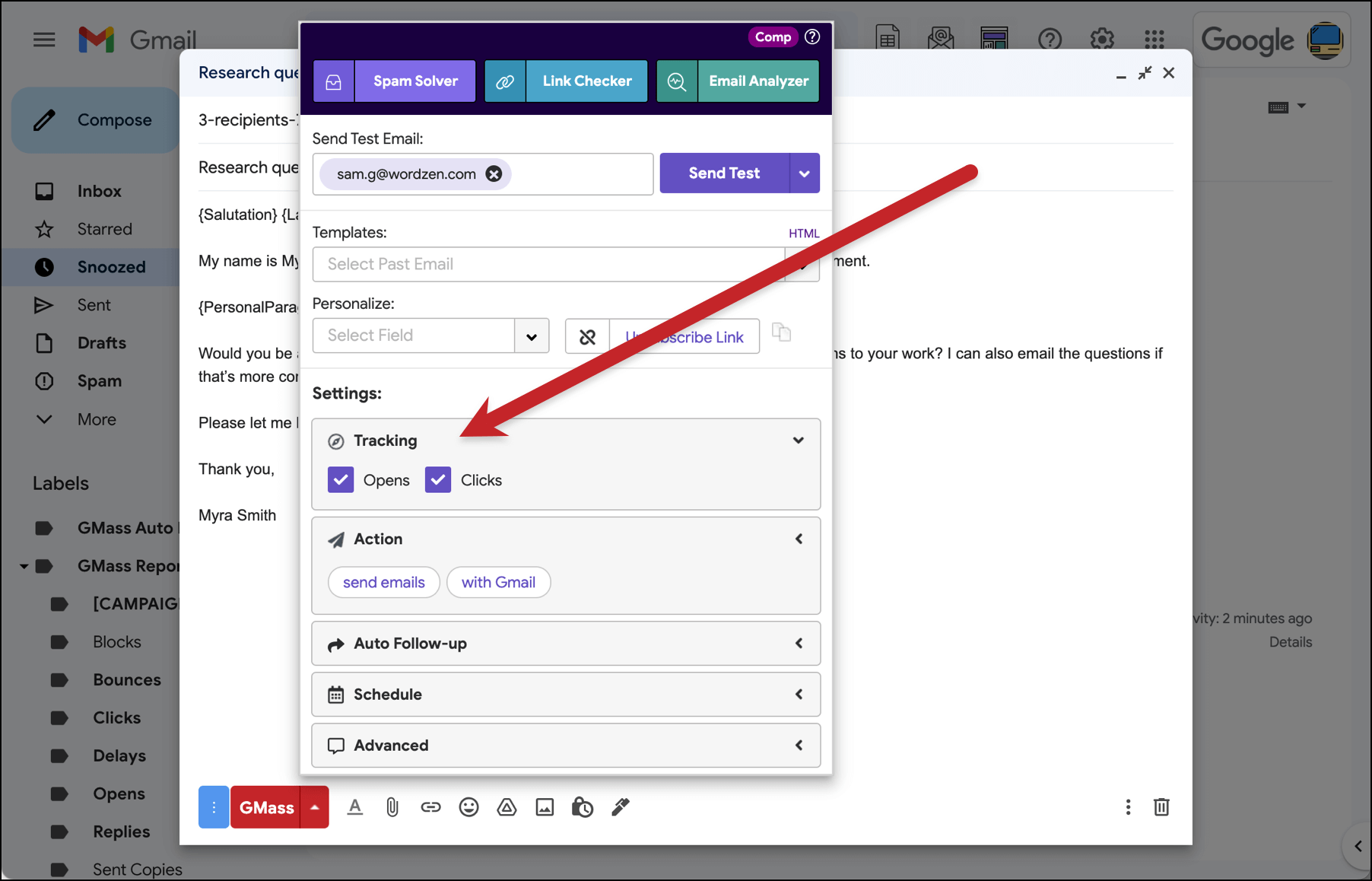
Task: Open the Sent folder
Action: point(91,305)
